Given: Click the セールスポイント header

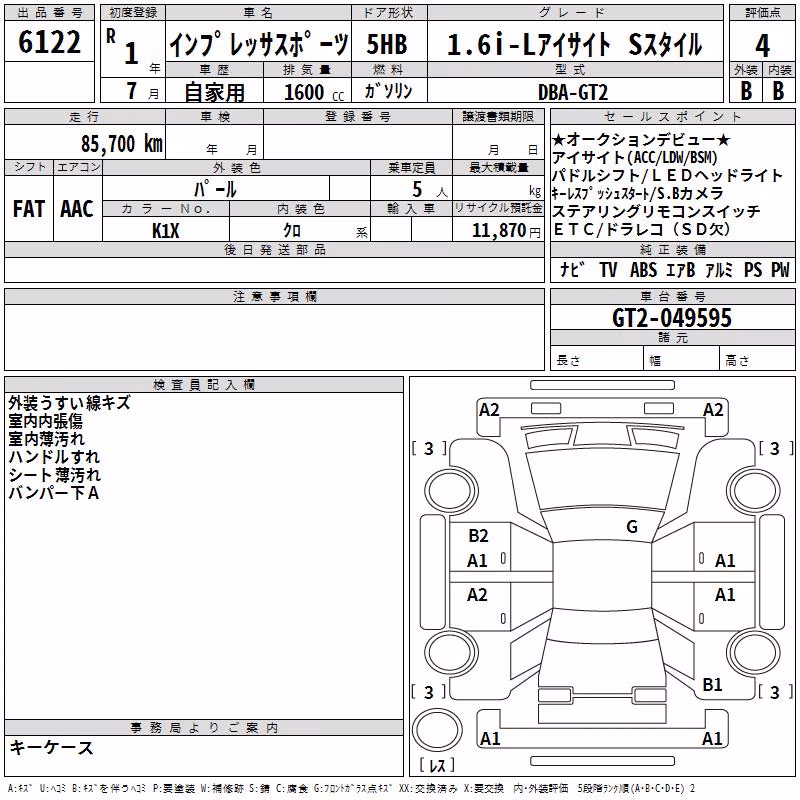Looking at the screenshot, I should (x=672, y=116).
